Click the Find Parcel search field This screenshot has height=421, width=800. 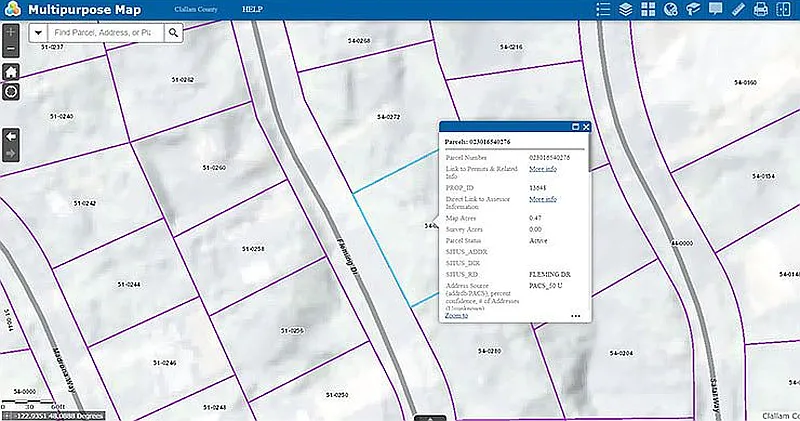tap(105, 32)
